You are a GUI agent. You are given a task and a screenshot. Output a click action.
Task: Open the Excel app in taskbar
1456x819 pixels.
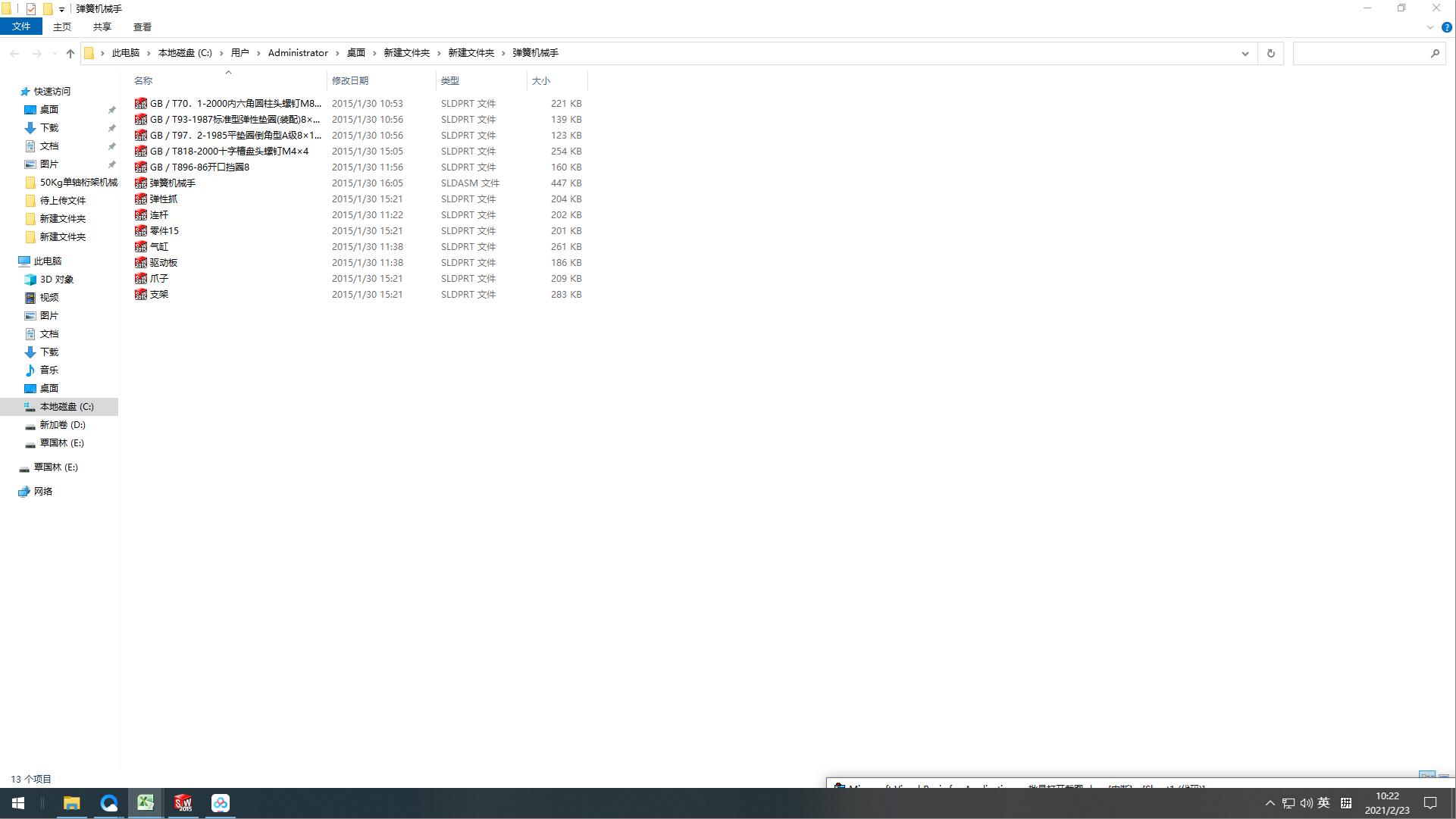click(x=146, y=803)
